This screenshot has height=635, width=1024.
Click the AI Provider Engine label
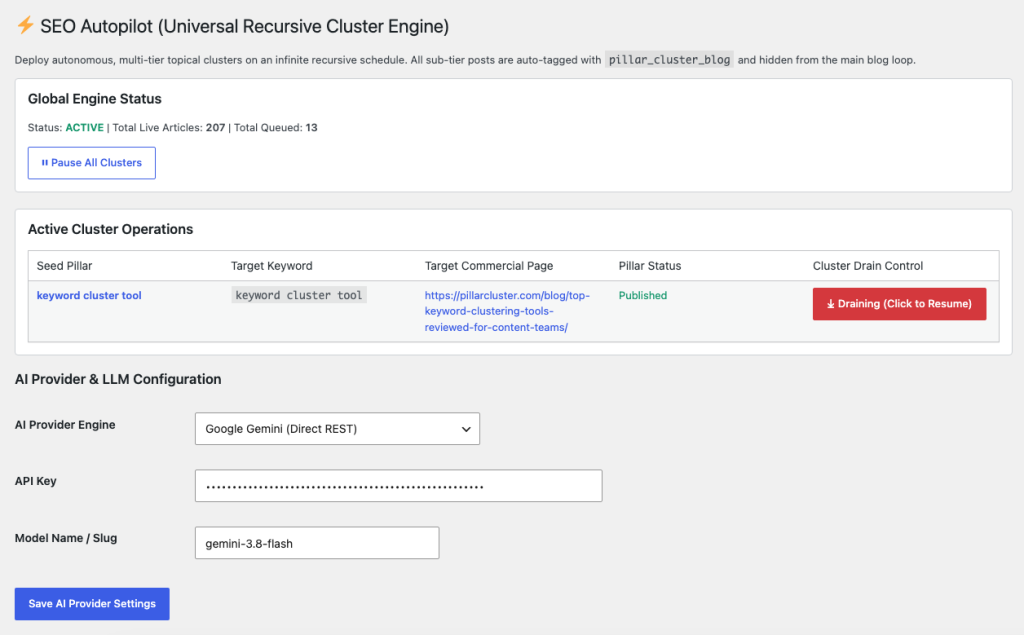[x=65, y=425]
